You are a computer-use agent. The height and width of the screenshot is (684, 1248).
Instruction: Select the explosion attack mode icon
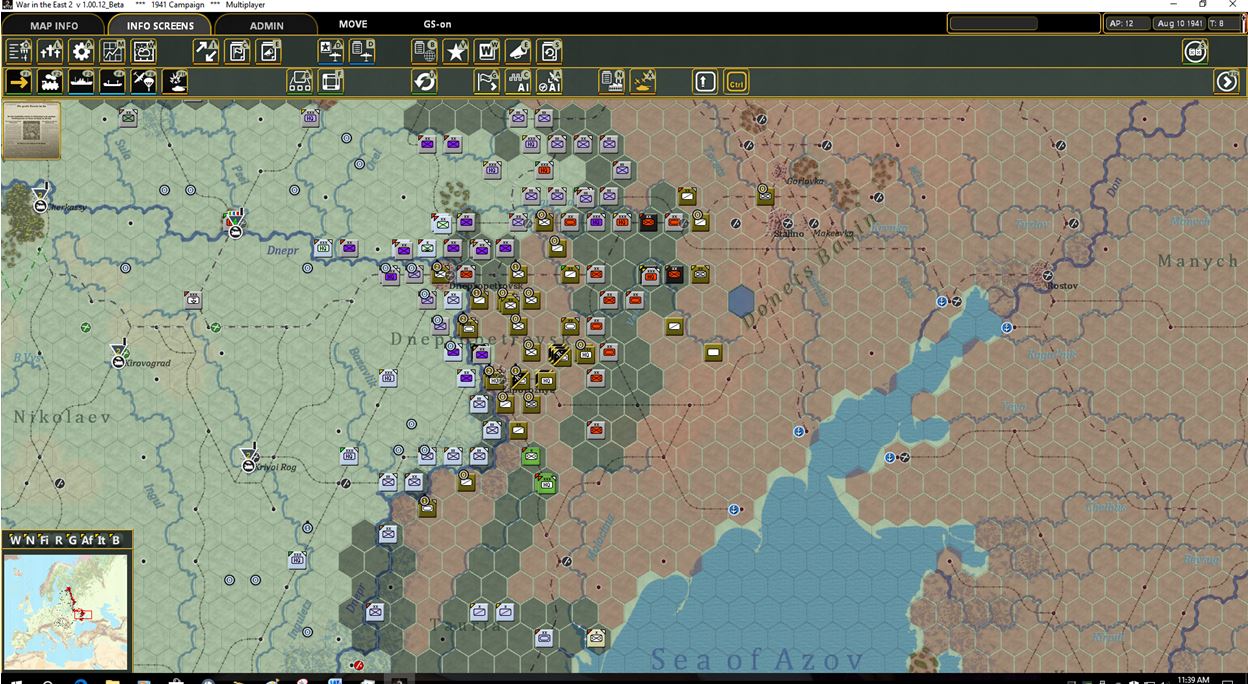tap(176, 81)
